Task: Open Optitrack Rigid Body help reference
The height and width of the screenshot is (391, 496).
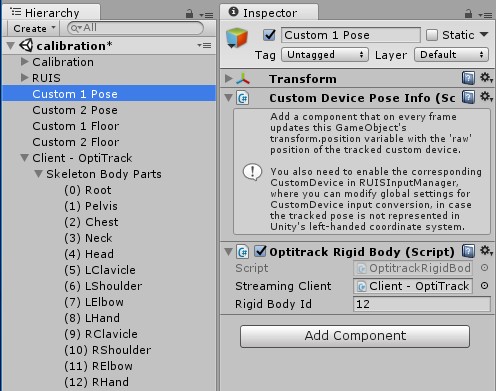Action: point(468,251)
